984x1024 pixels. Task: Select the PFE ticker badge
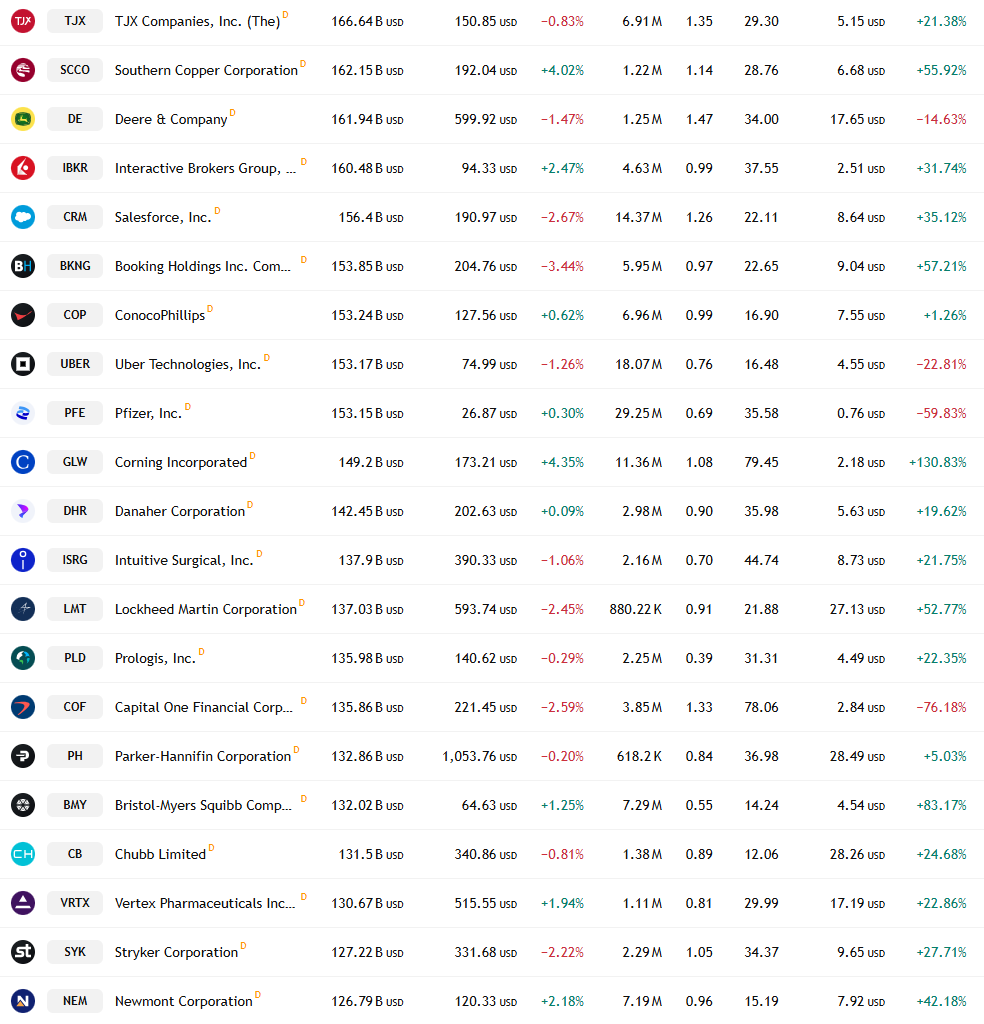tap(75, 413)
